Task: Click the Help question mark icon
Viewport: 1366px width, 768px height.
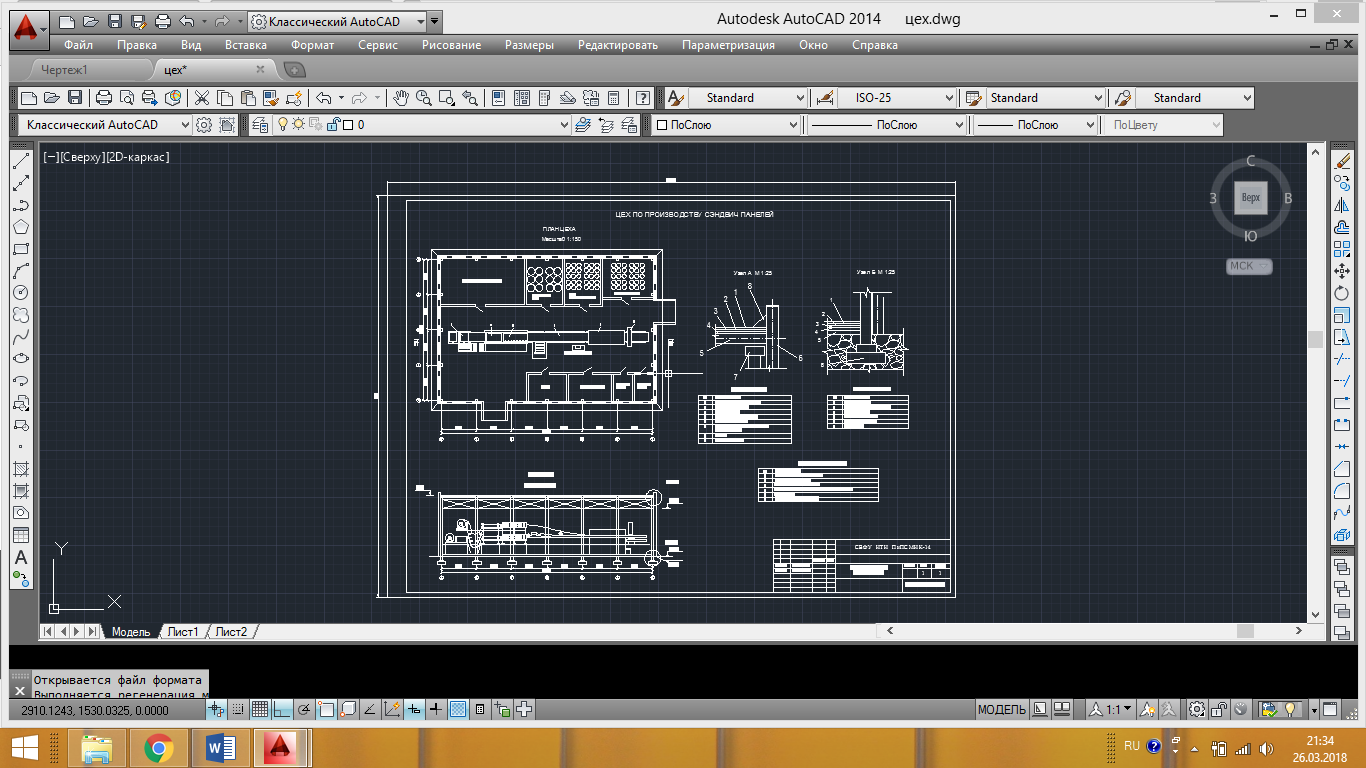Action: coord(643,98)
